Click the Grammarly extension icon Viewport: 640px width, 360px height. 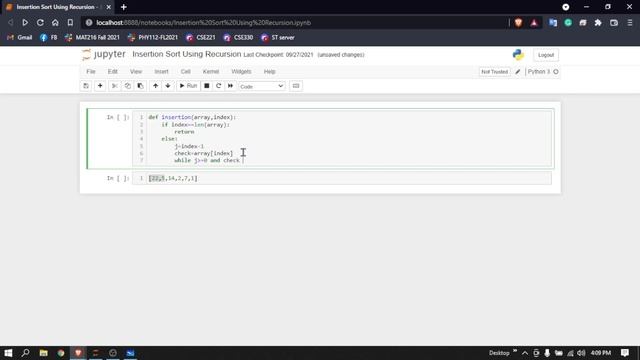[568, 23]
